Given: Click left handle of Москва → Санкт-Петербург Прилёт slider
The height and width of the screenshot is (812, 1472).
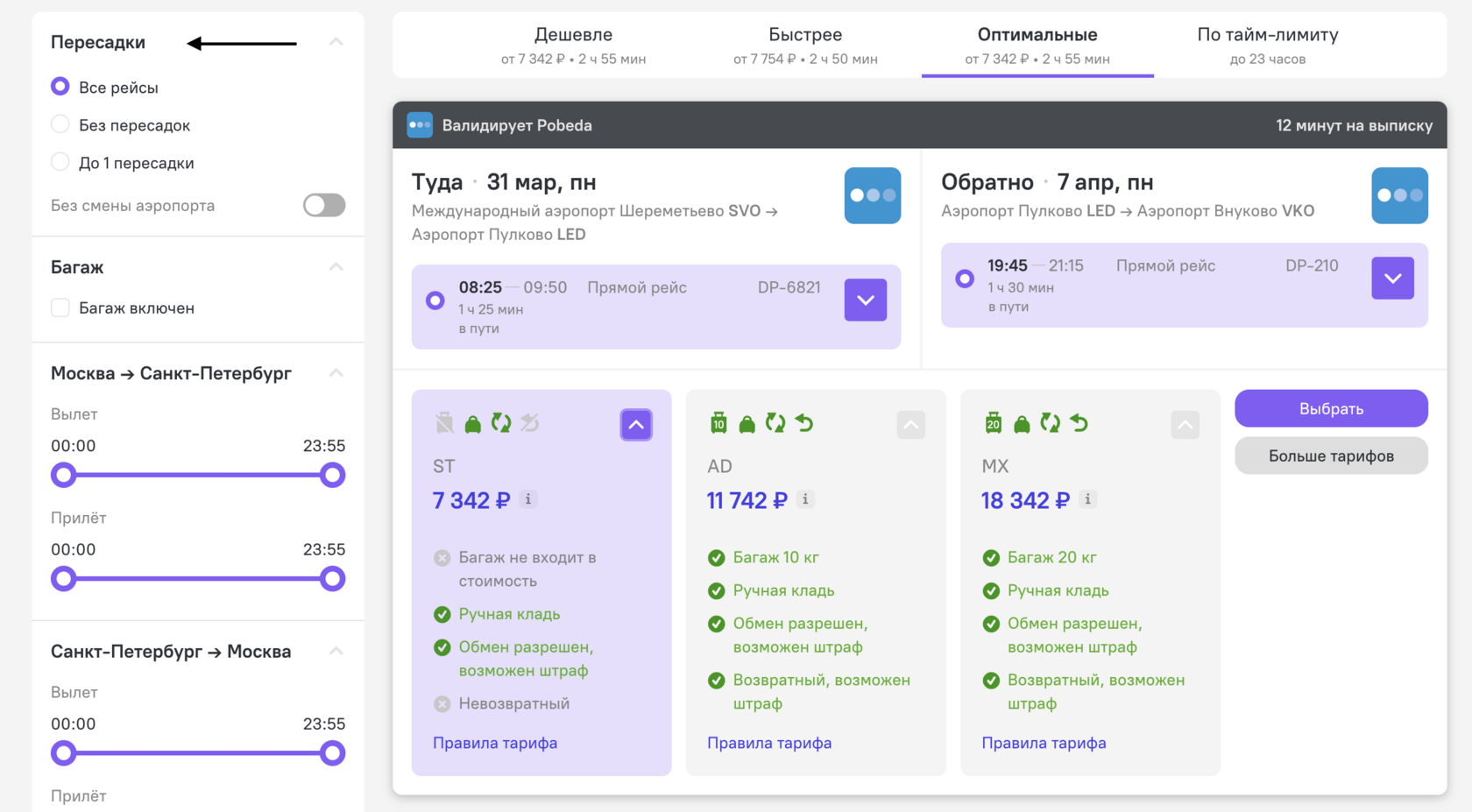Looking at the screenshot, I should coord(63,578).
